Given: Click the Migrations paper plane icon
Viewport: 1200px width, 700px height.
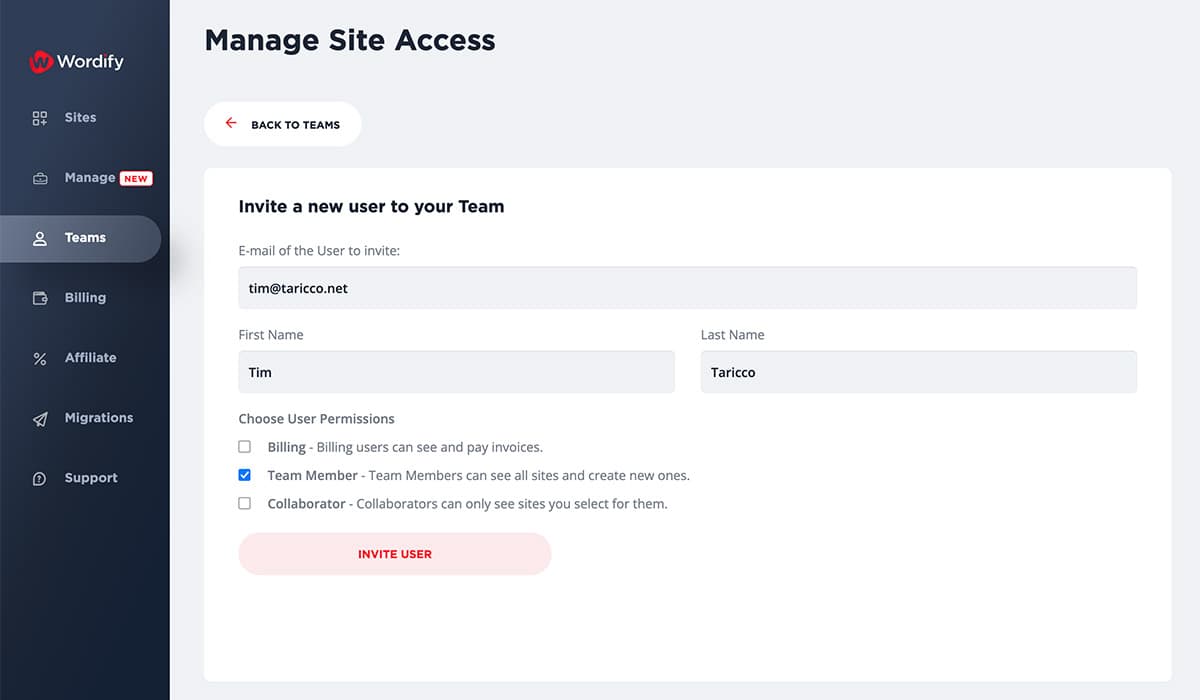Looking at the screenshot, I should (x=40, y=419).
